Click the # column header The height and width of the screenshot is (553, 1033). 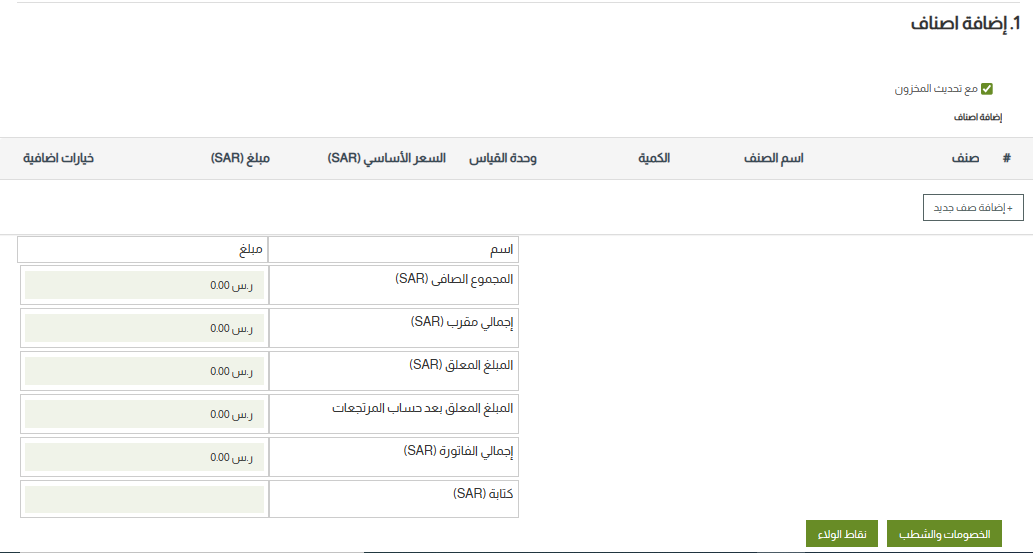point(1006,159)
